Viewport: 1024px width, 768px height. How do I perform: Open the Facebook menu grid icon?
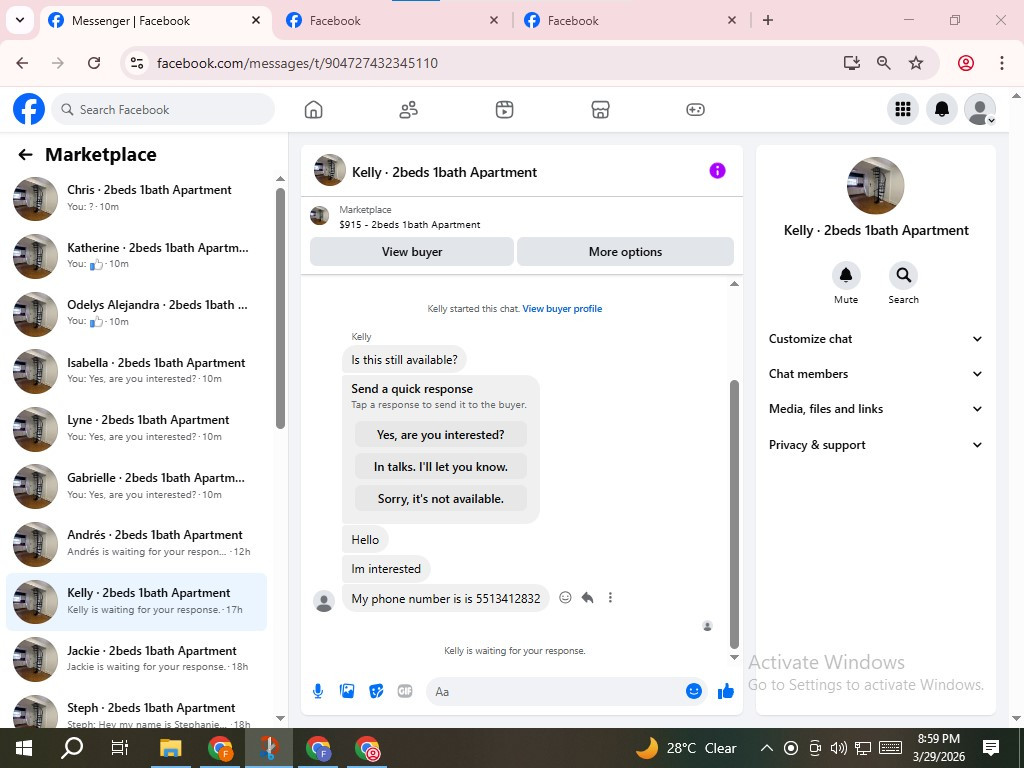tap(903, 109)
